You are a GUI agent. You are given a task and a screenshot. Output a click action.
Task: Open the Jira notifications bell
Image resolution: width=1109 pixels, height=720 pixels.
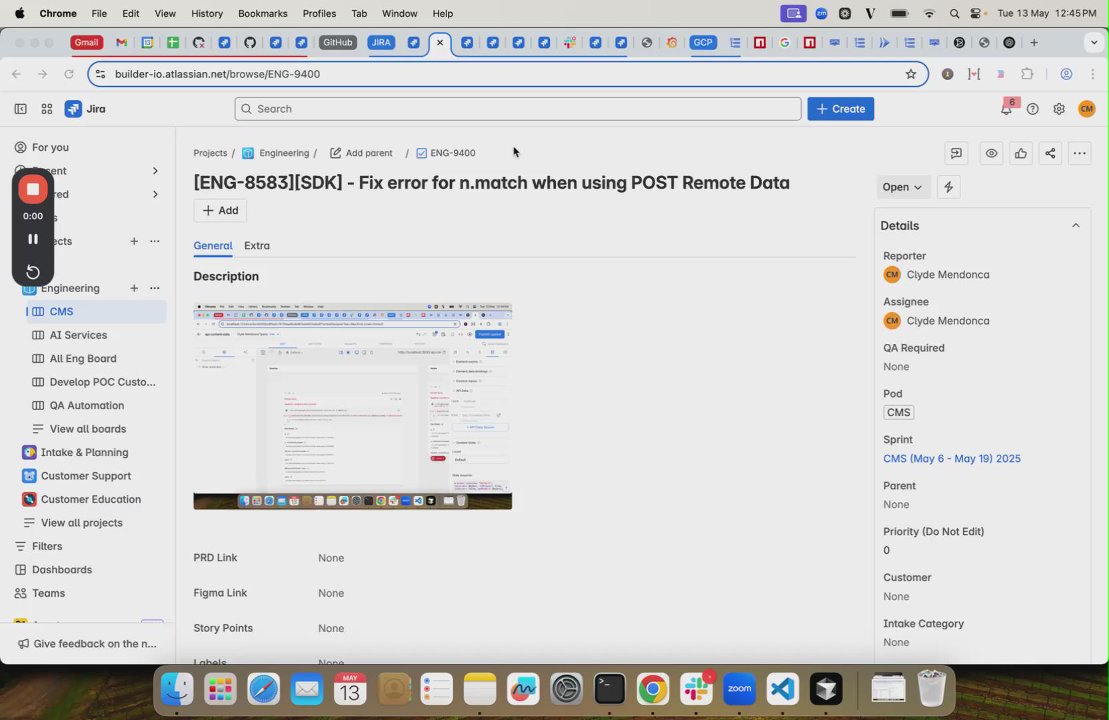tap(1006, 109)
